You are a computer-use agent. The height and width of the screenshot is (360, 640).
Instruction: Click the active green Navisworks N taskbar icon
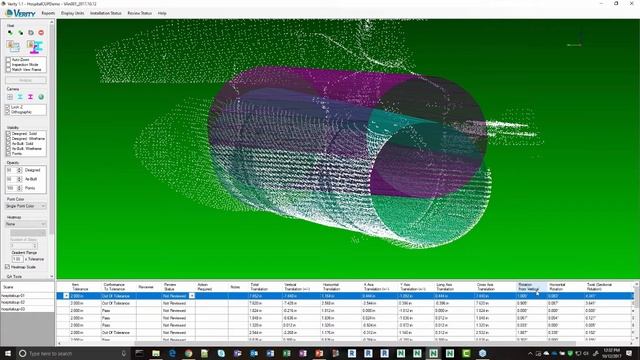tap(433, 353)
